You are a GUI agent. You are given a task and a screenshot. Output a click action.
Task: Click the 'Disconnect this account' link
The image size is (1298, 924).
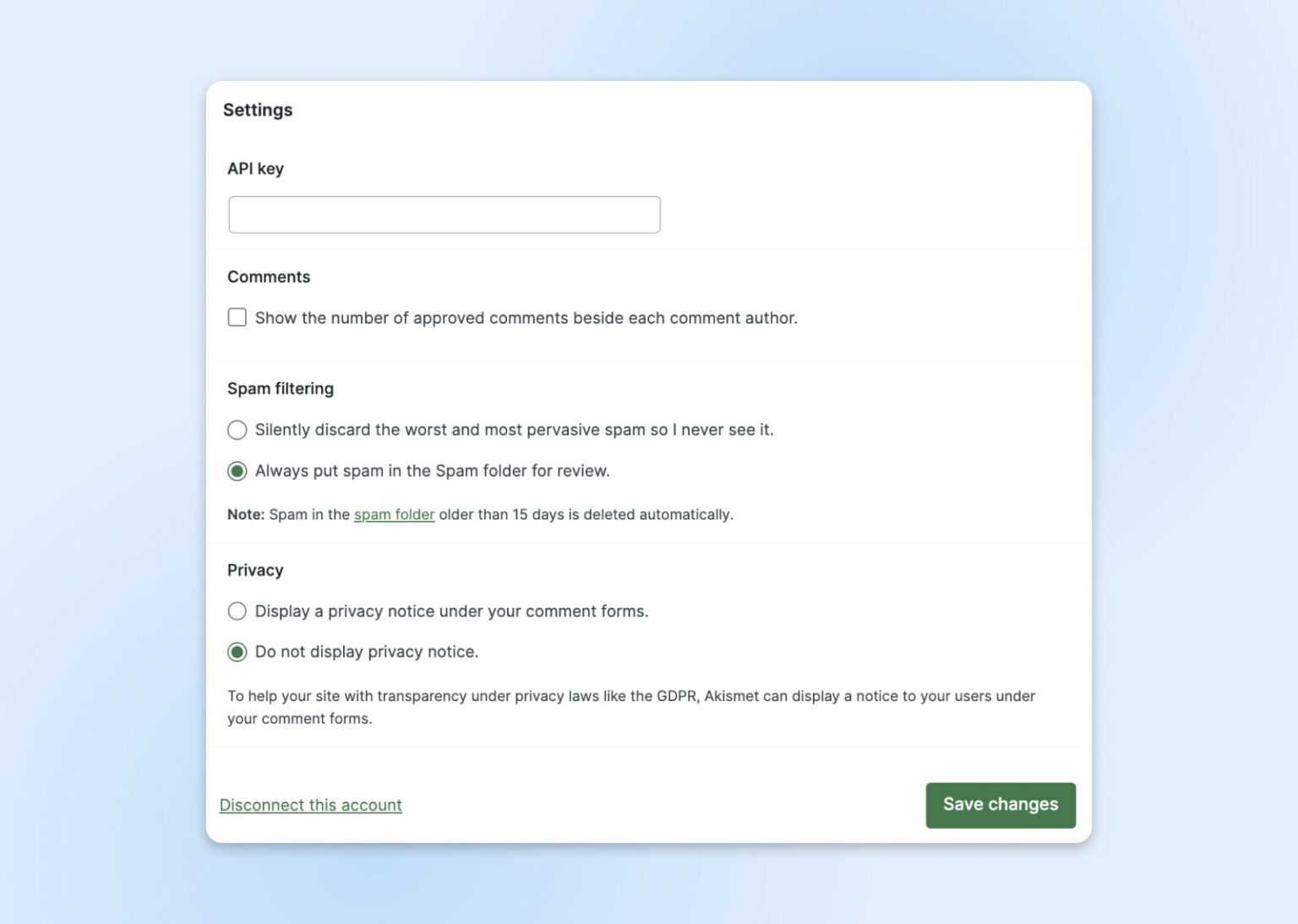[x=310, y=805]
